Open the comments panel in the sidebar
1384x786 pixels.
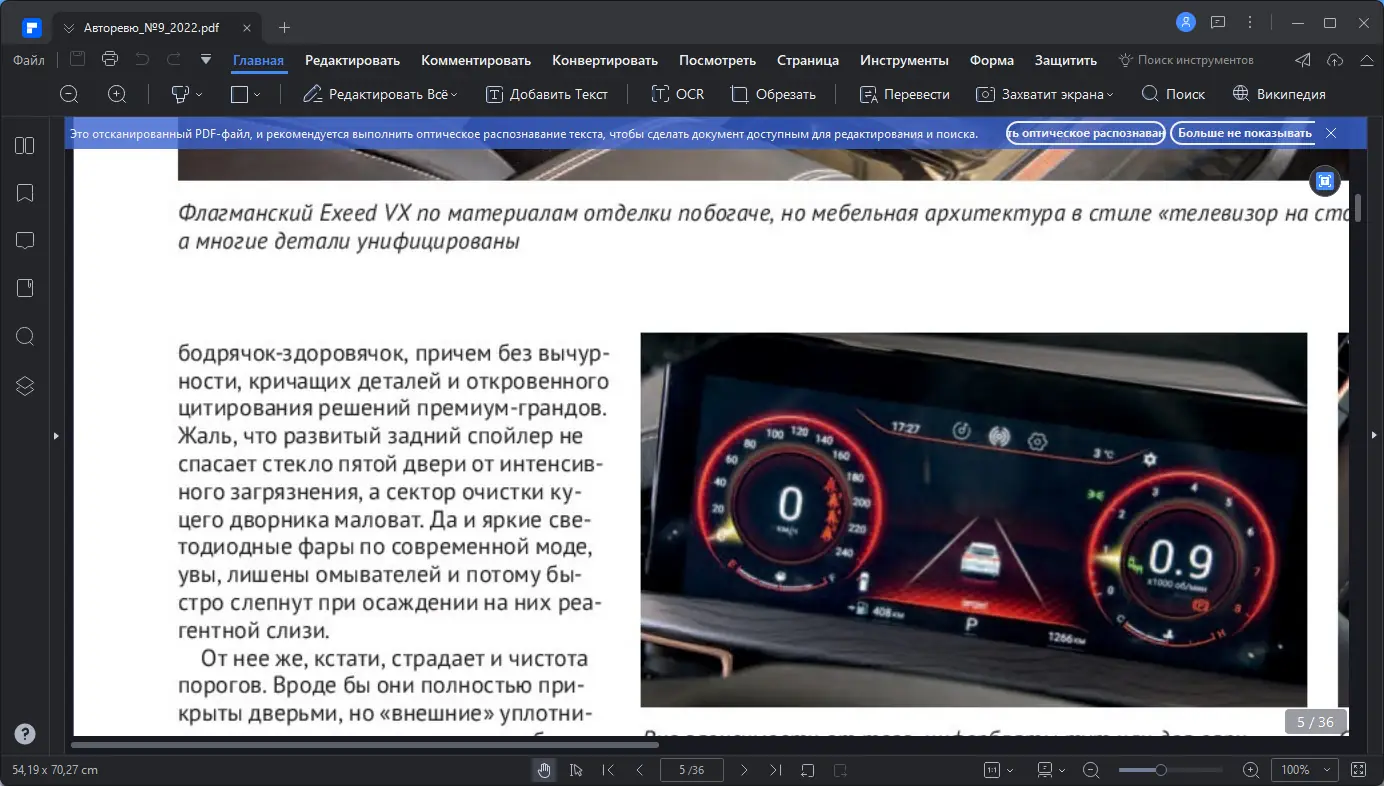tap(25, 241)
